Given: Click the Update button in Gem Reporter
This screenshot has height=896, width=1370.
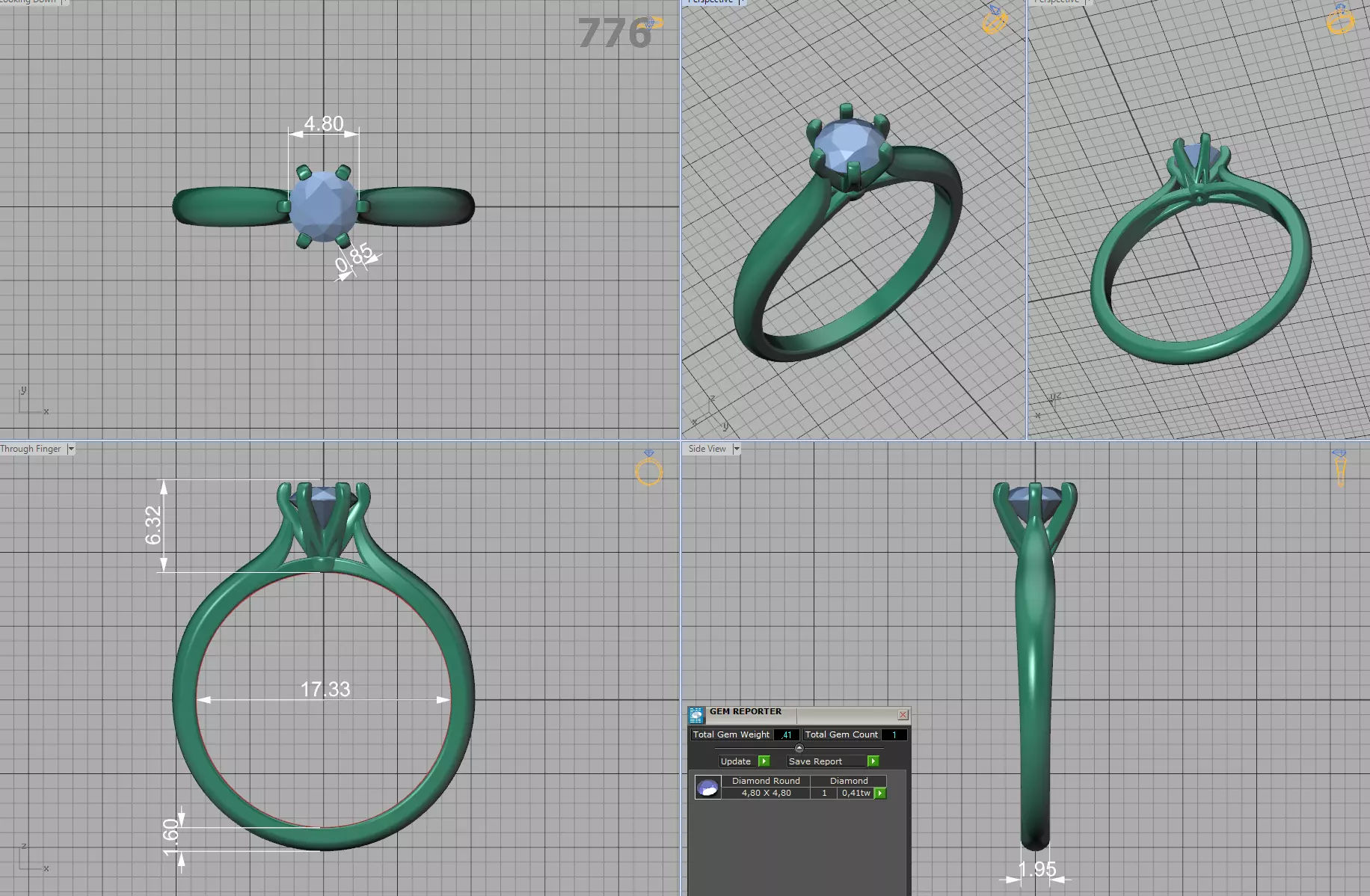Looking at the screenshot, I should coord(736,761).
